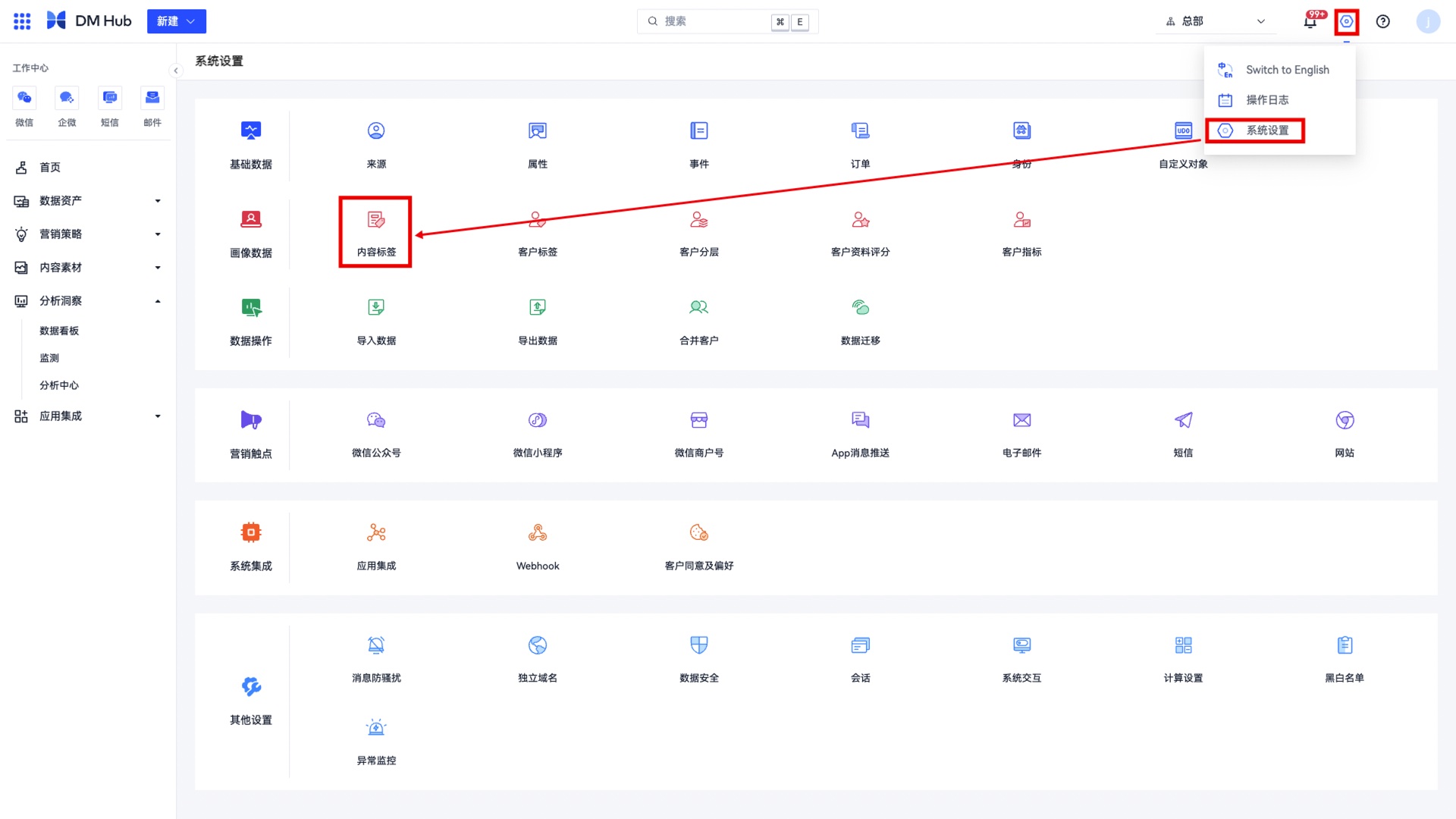
Task: Open the 客户指标 customer metrics icon
Action: (1022, 220)
